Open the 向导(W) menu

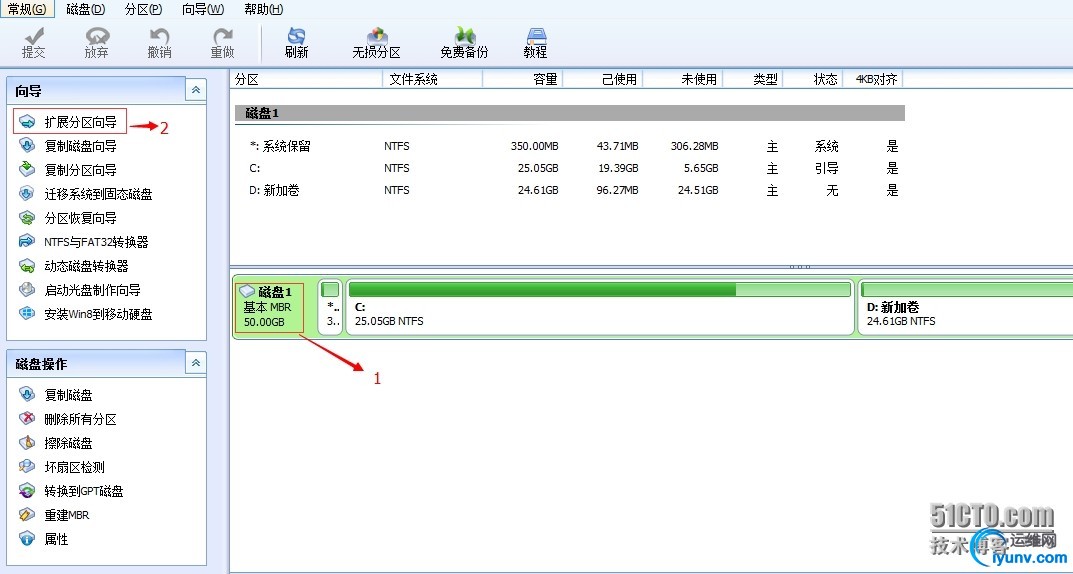coord(203,9)
